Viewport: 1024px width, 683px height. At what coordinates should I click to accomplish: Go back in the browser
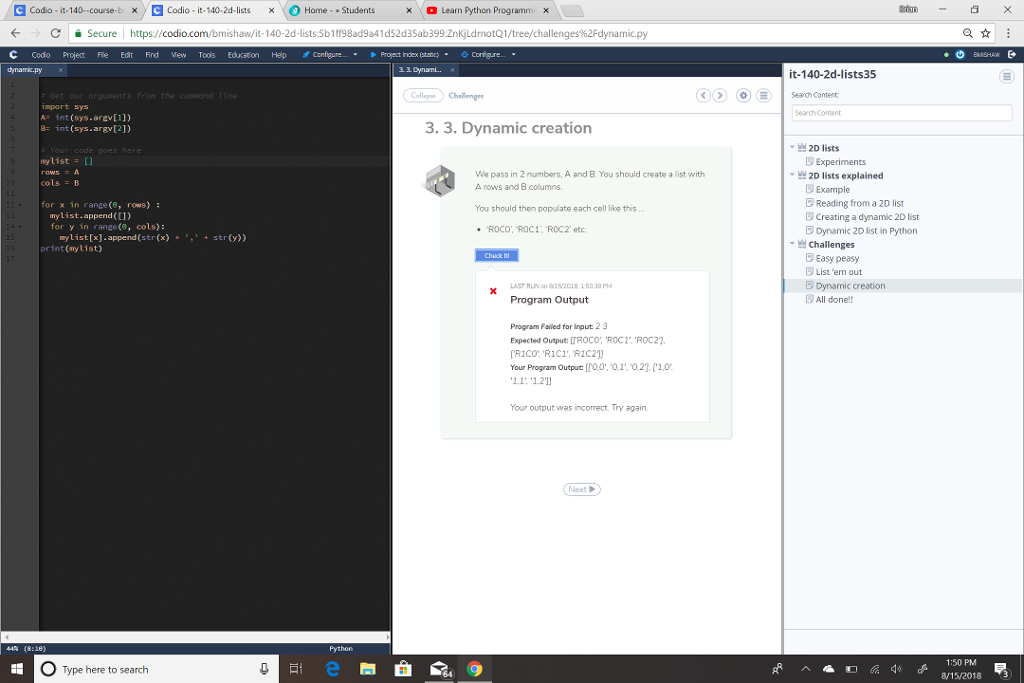click(16, 33)
